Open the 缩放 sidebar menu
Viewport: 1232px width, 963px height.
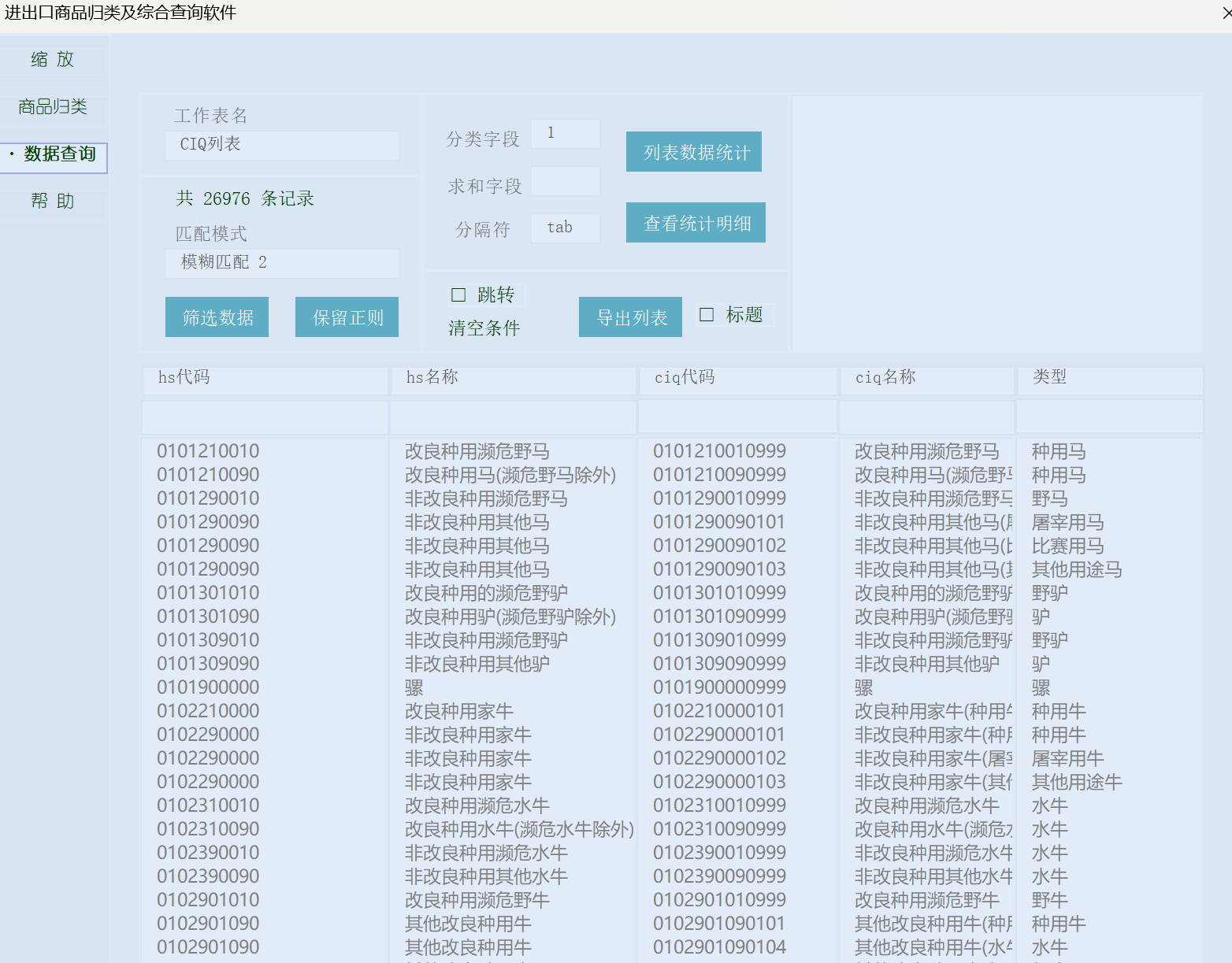[x=53, y=60]
